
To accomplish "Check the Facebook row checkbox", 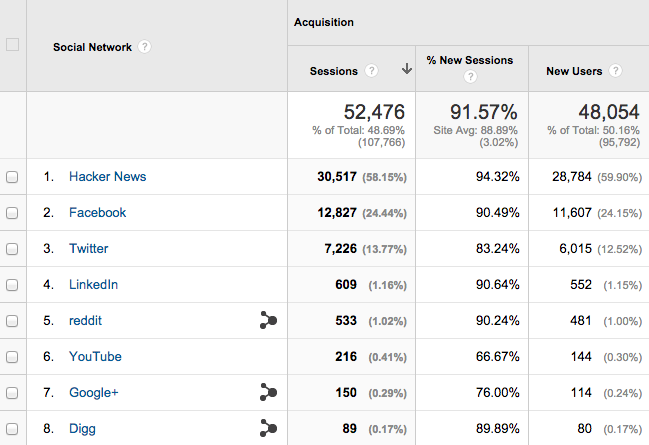I will click(x=12, y=213).
